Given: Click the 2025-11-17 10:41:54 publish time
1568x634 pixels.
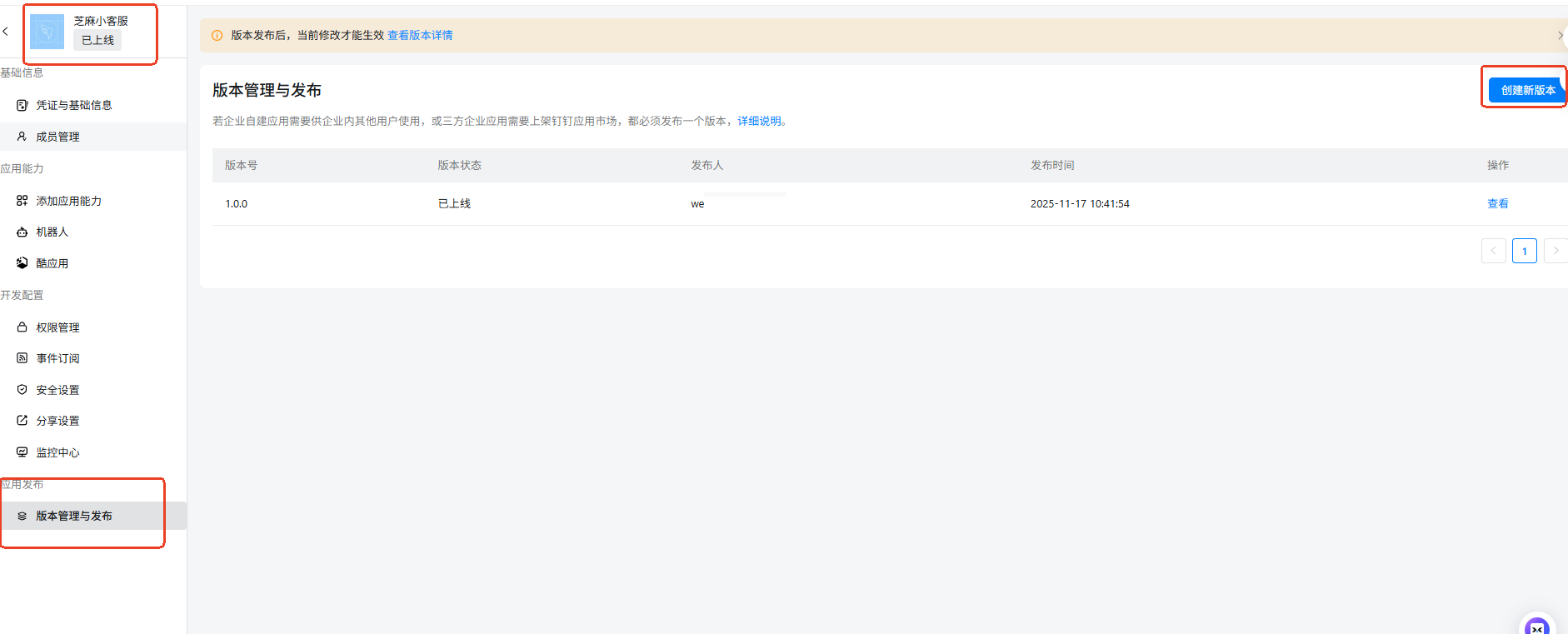Looking at the screenshot, I should click(1080, 204).
